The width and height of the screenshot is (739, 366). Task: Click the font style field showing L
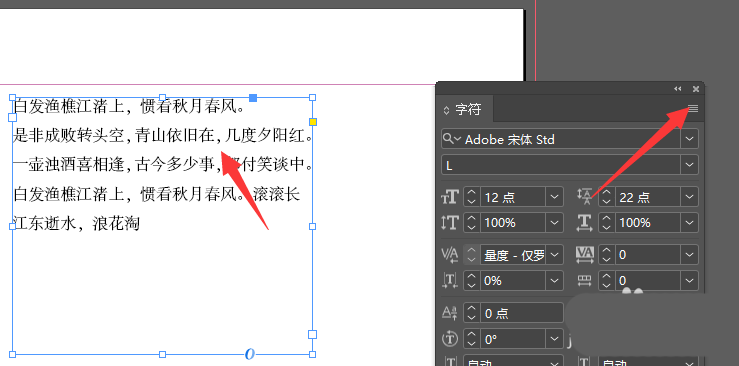pos(561,165)
